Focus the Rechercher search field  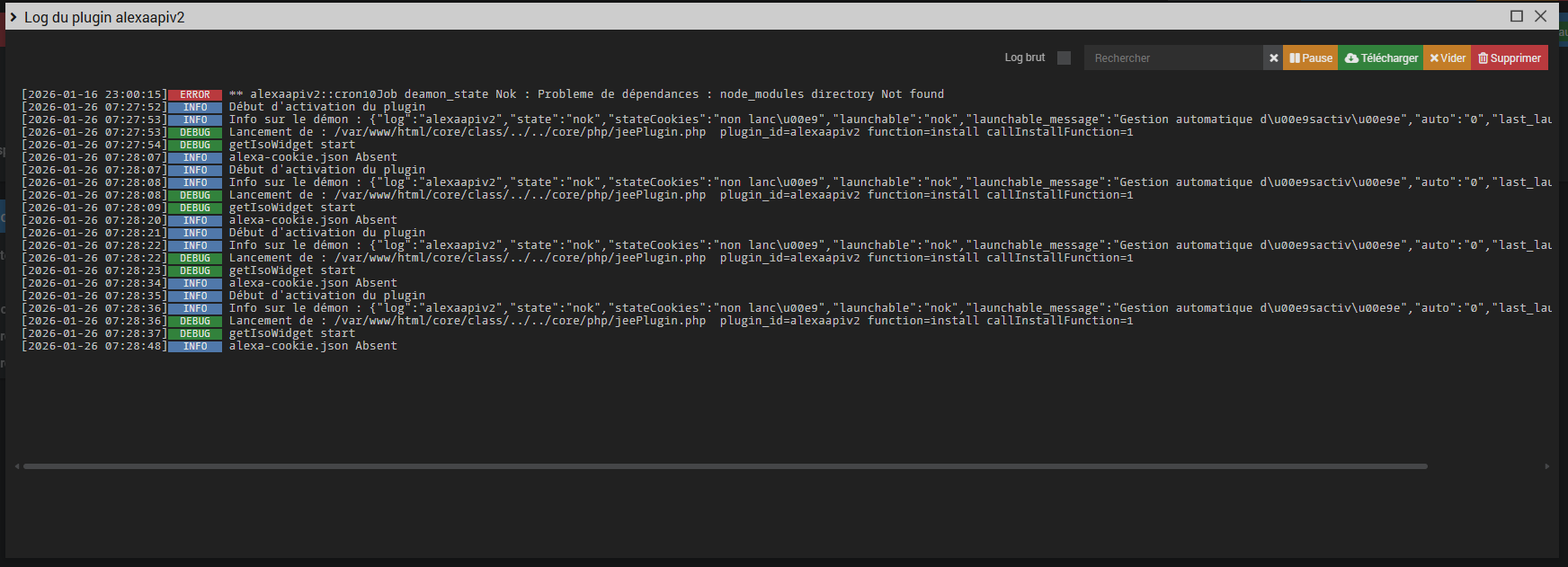(1173, 58)
